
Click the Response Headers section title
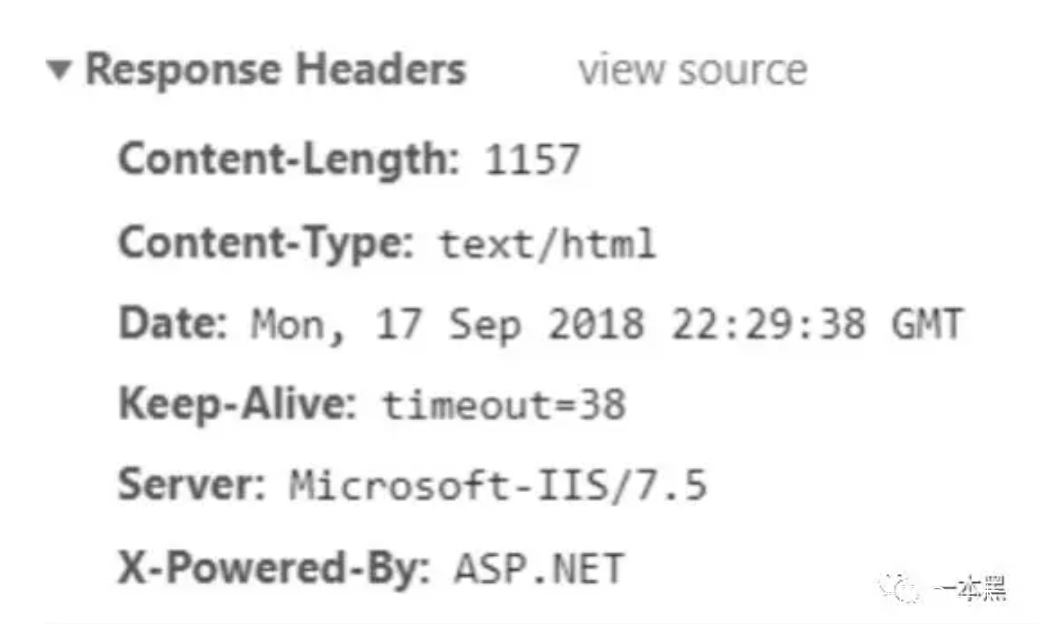[x=275, y=70]
